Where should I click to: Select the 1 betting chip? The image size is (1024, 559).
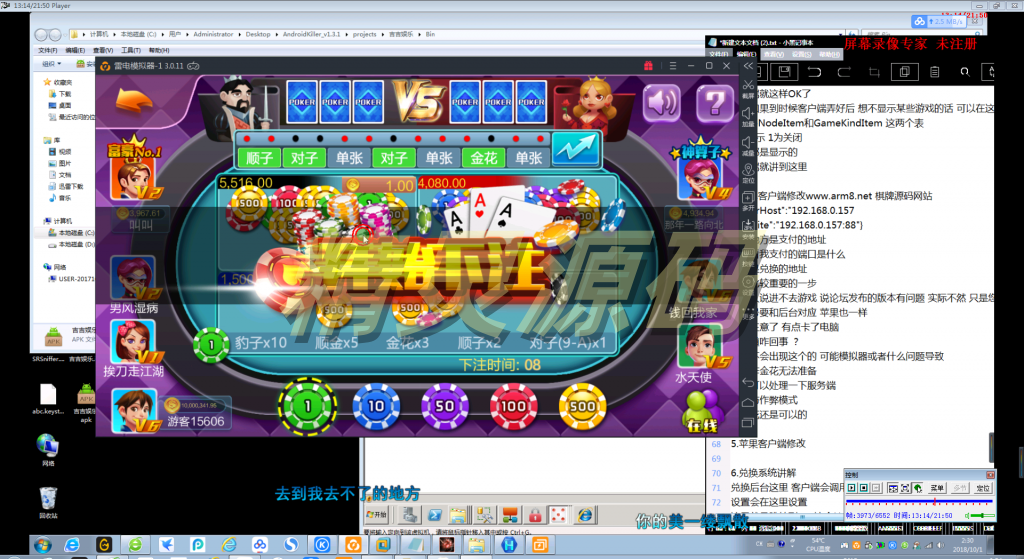pyautogui.click(x=308, y=406)
